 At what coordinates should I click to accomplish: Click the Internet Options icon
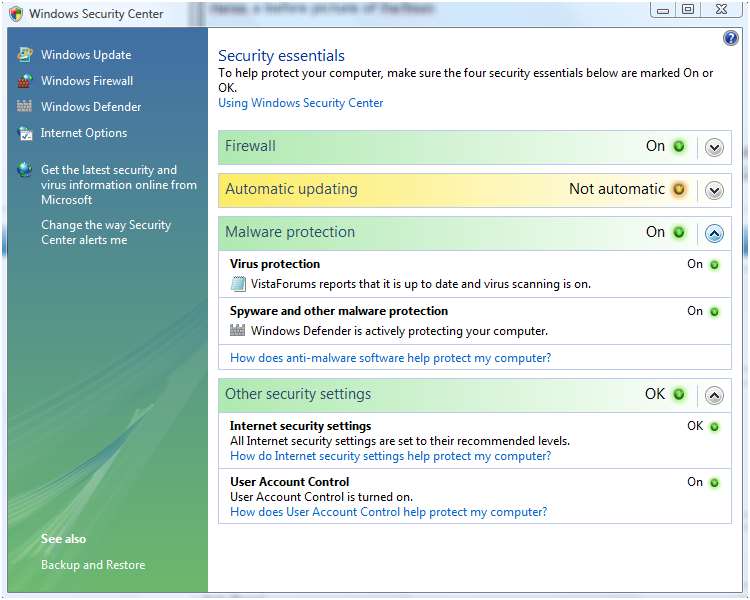coord(25,133)
